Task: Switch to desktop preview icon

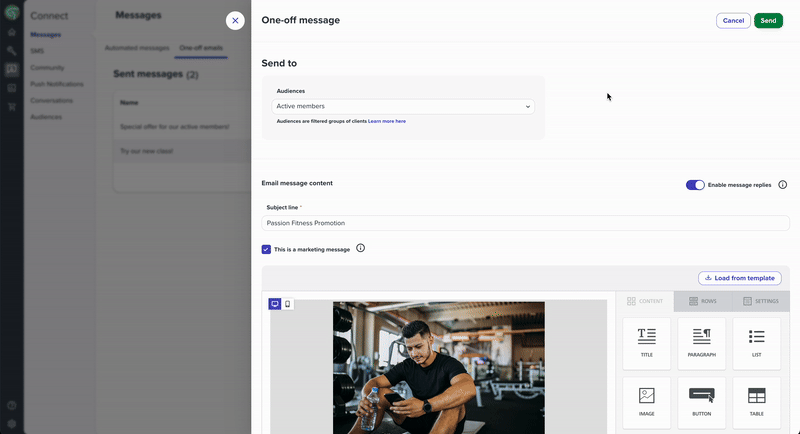Action: click(x=275, y=304)
